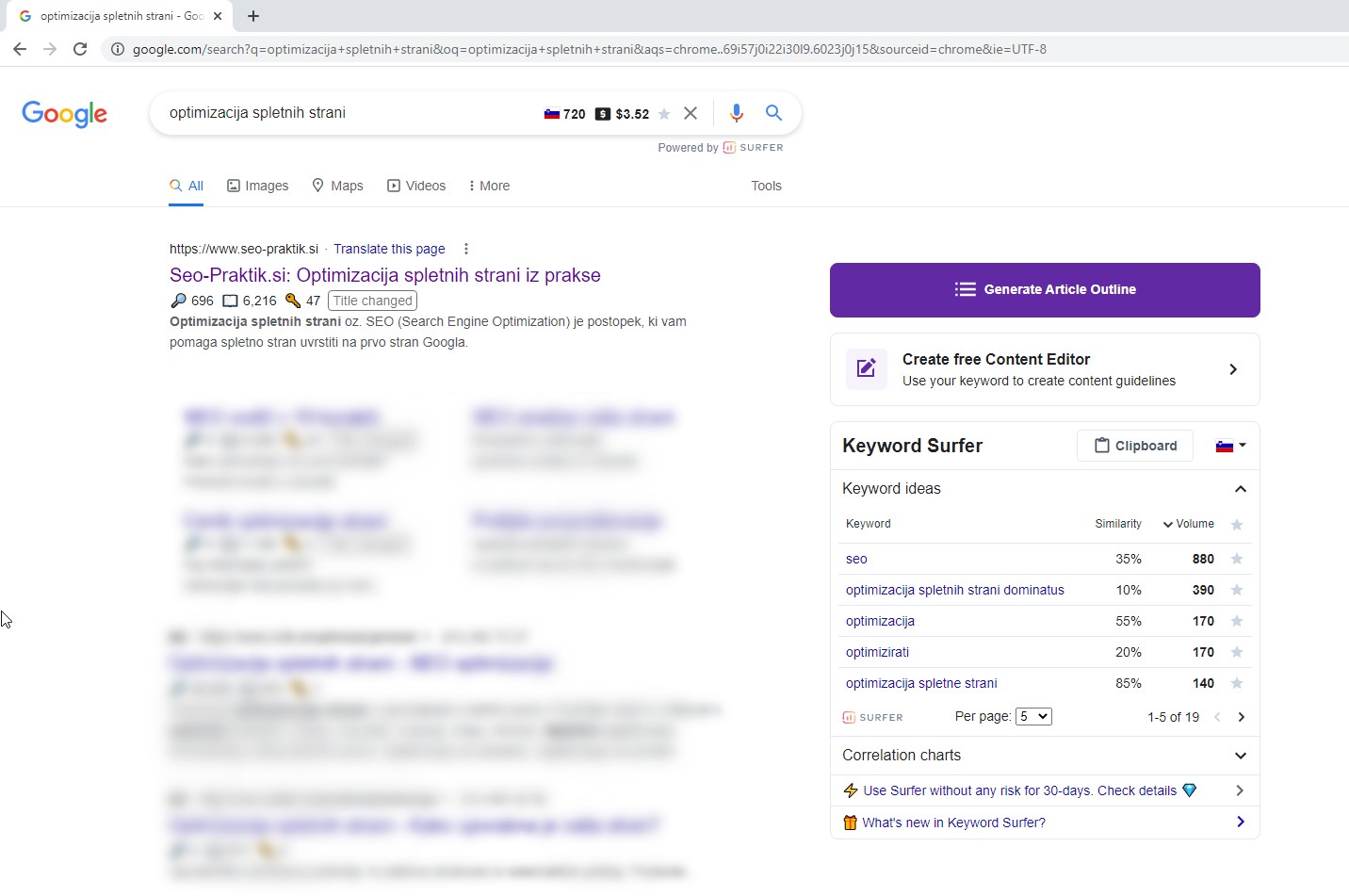Toggle the star next to $3.52 metric

664,113
